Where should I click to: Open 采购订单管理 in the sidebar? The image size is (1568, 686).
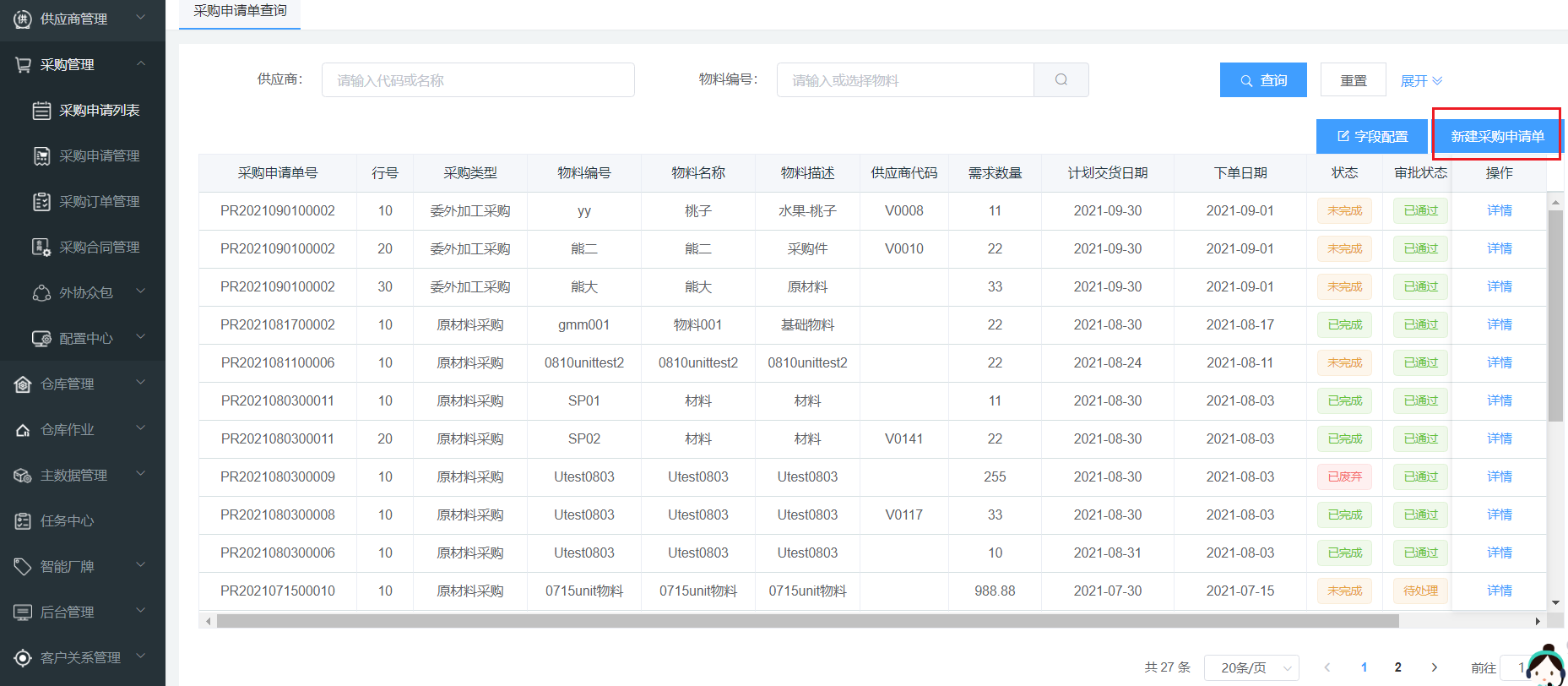[99, 202]
